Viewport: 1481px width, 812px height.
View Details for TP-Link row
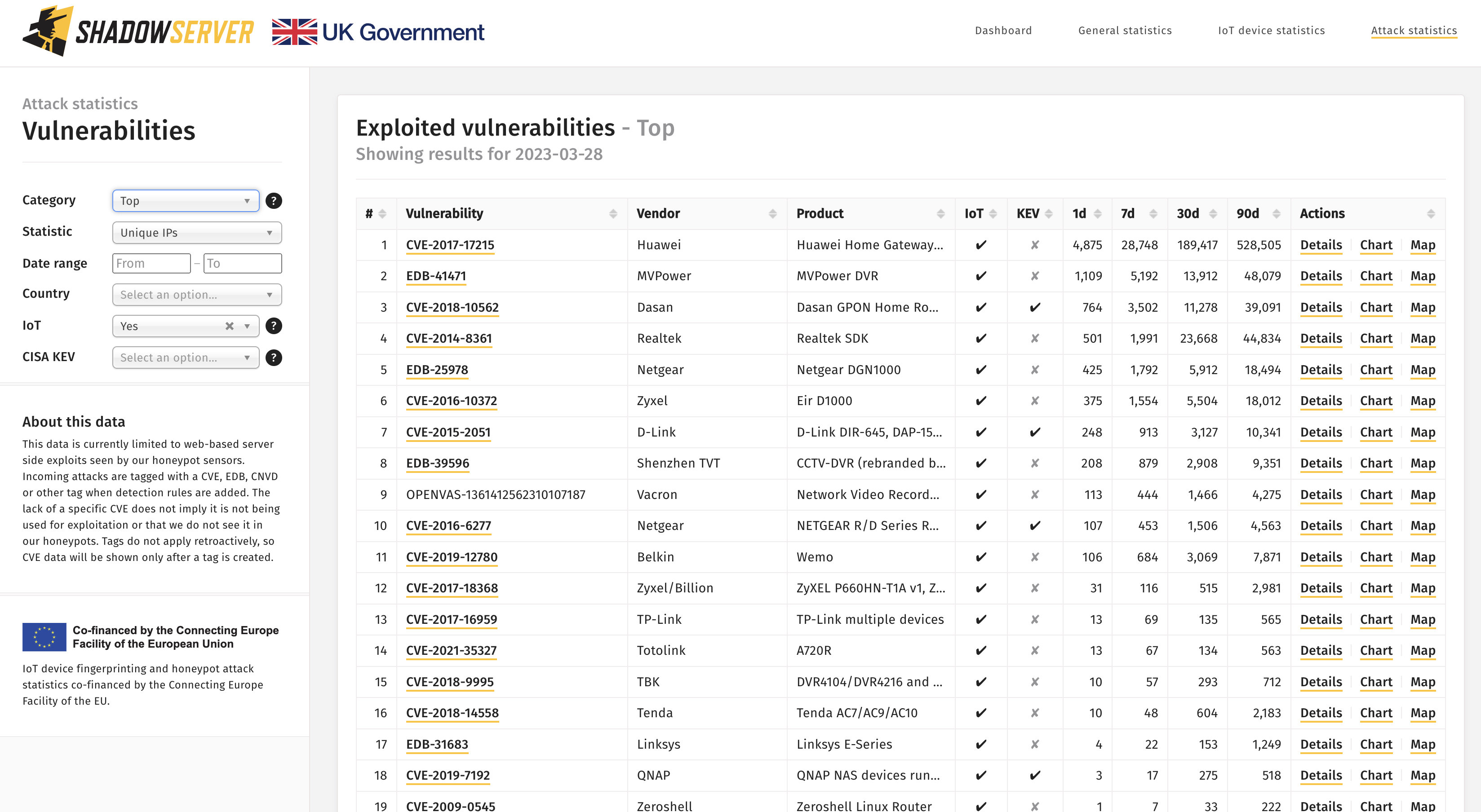[x=1321, y=619]
